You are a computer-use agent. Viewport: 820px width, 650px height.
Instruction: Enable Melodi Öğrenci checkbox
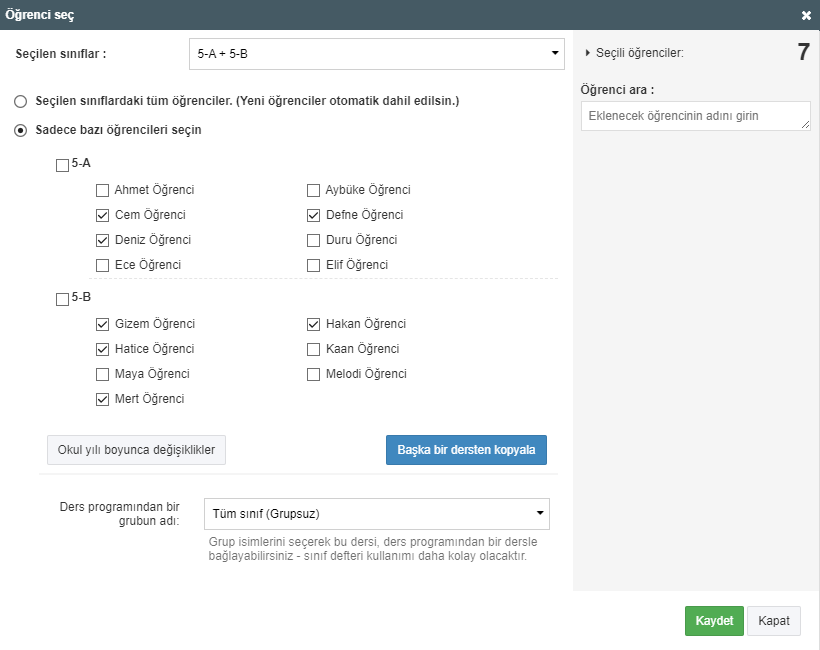point(314,374)
